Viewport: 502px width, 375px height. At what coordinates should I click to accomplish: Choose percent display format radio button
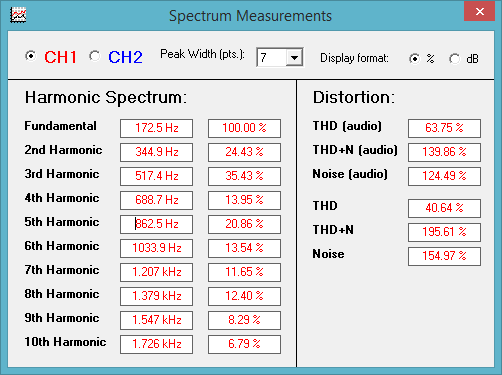(414, 59)
